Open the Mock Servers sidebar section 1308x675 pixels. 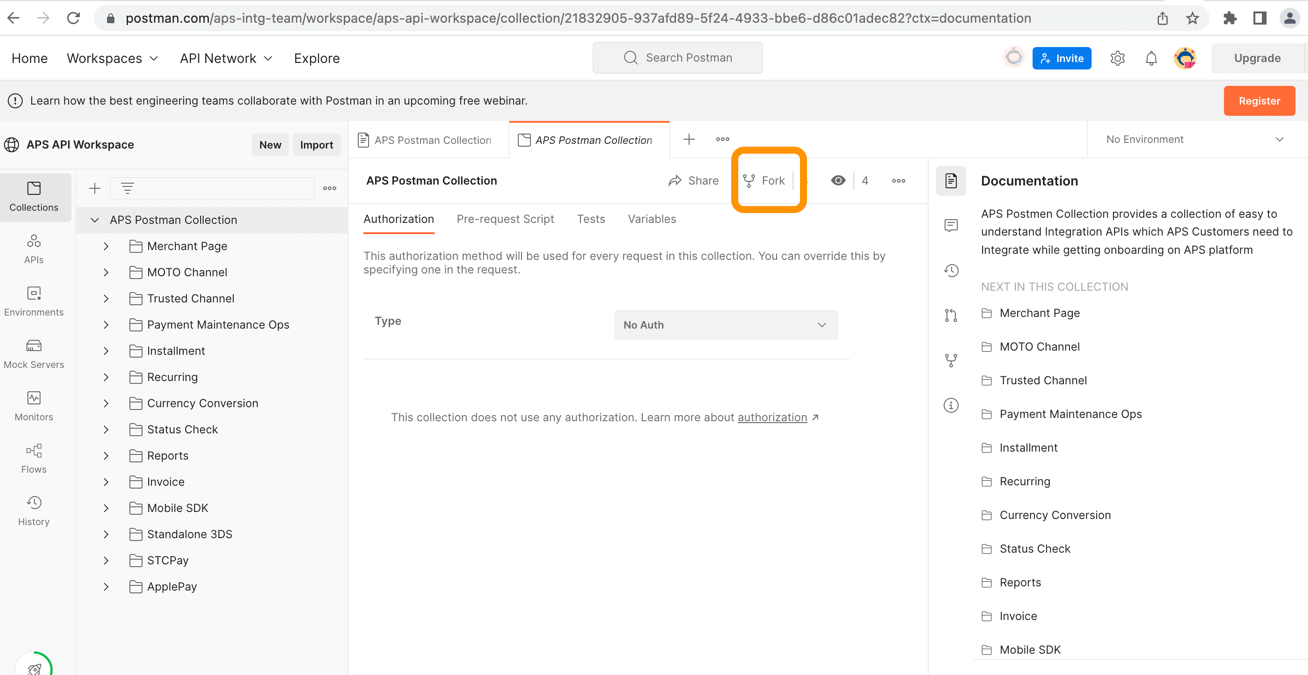click(x=33, y=353)
